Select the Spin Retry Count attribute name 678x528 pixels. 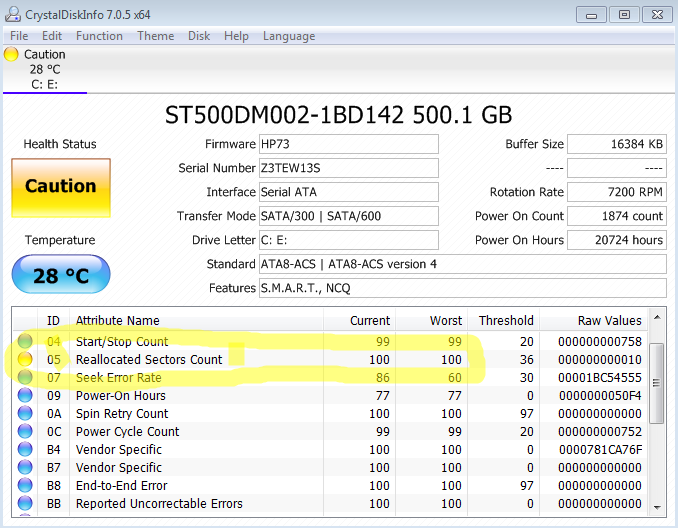click(122, 414)
